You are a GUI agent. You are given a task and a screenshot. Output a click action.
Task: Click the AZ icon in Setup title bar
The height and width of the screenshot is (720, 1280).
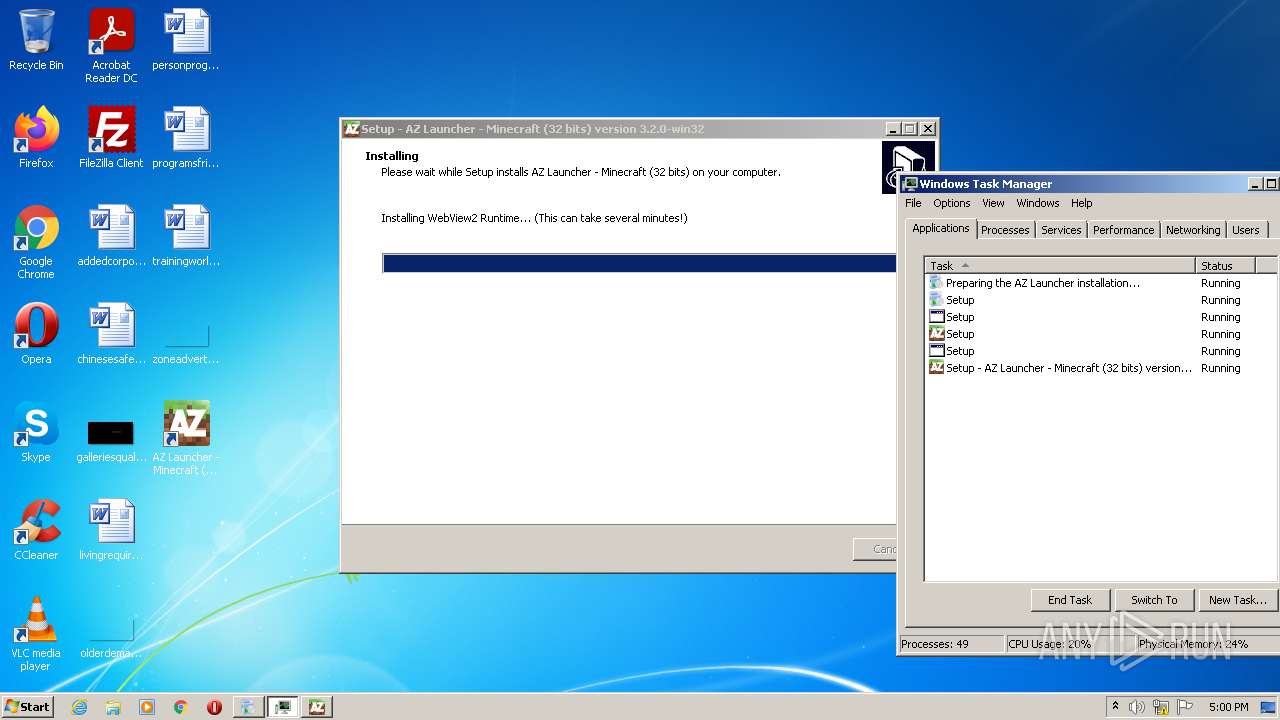click(x=351, y=129)
